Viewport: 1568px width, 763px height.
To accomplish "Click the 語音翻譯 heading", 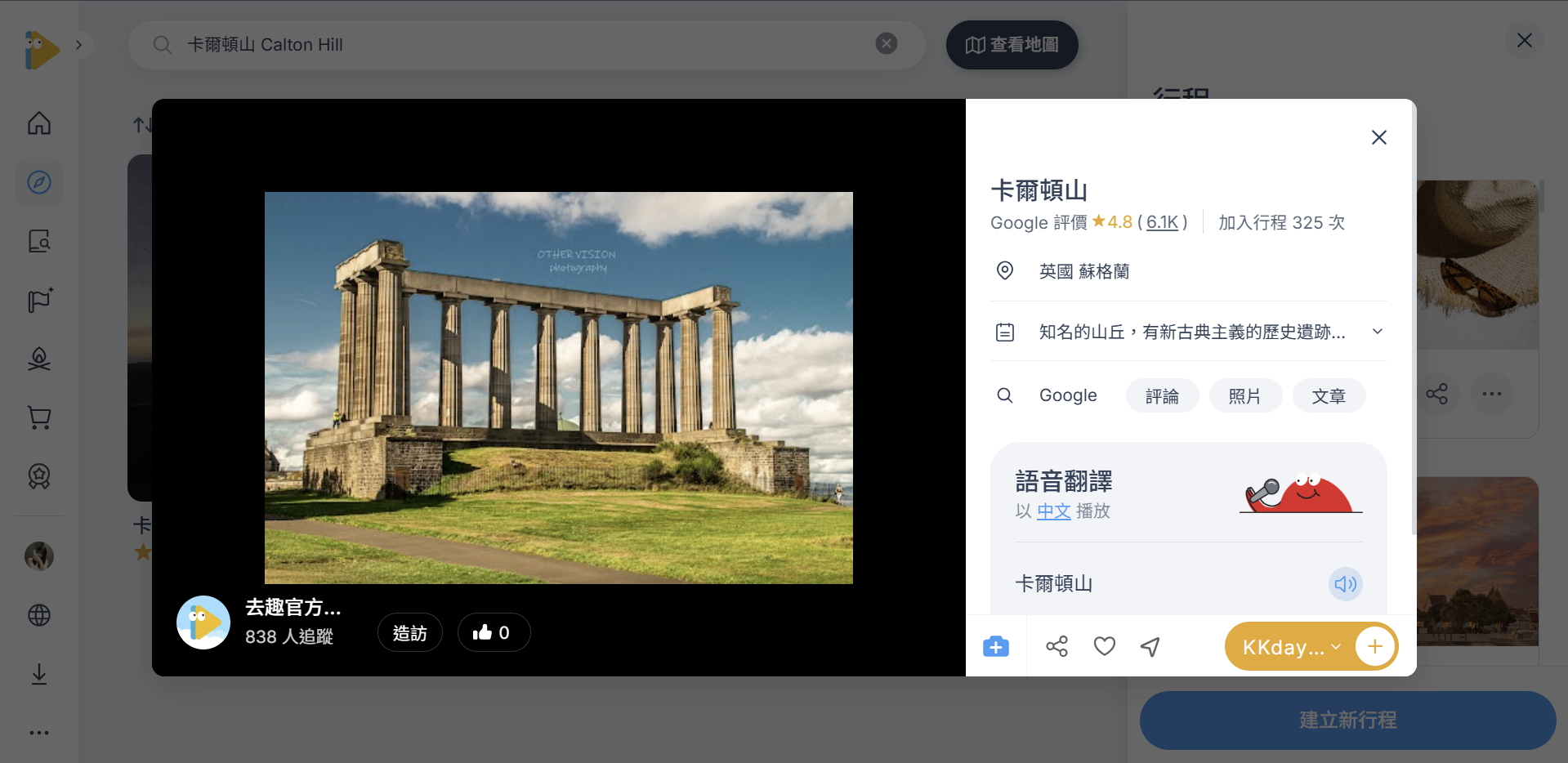I will 1064,482.
